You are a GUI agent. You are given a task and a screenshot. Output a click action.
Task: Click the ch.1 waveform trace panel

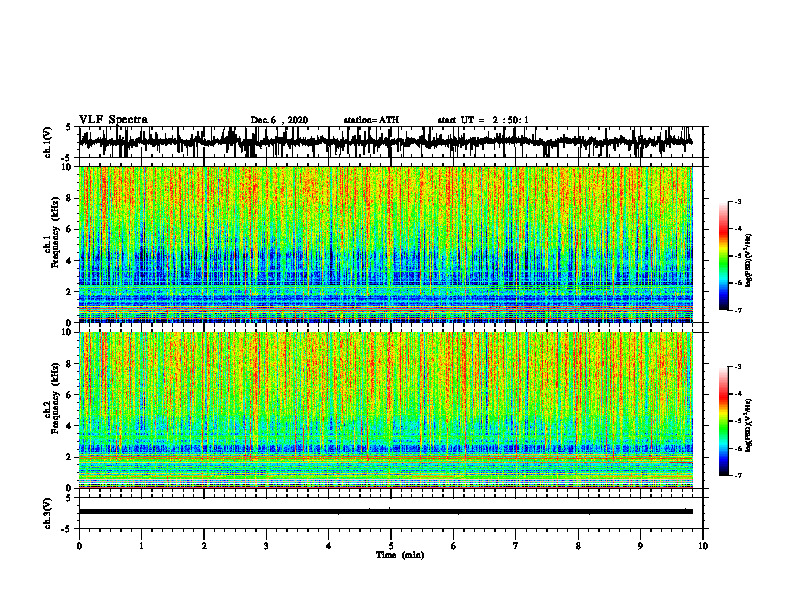[x=391, y=142]
